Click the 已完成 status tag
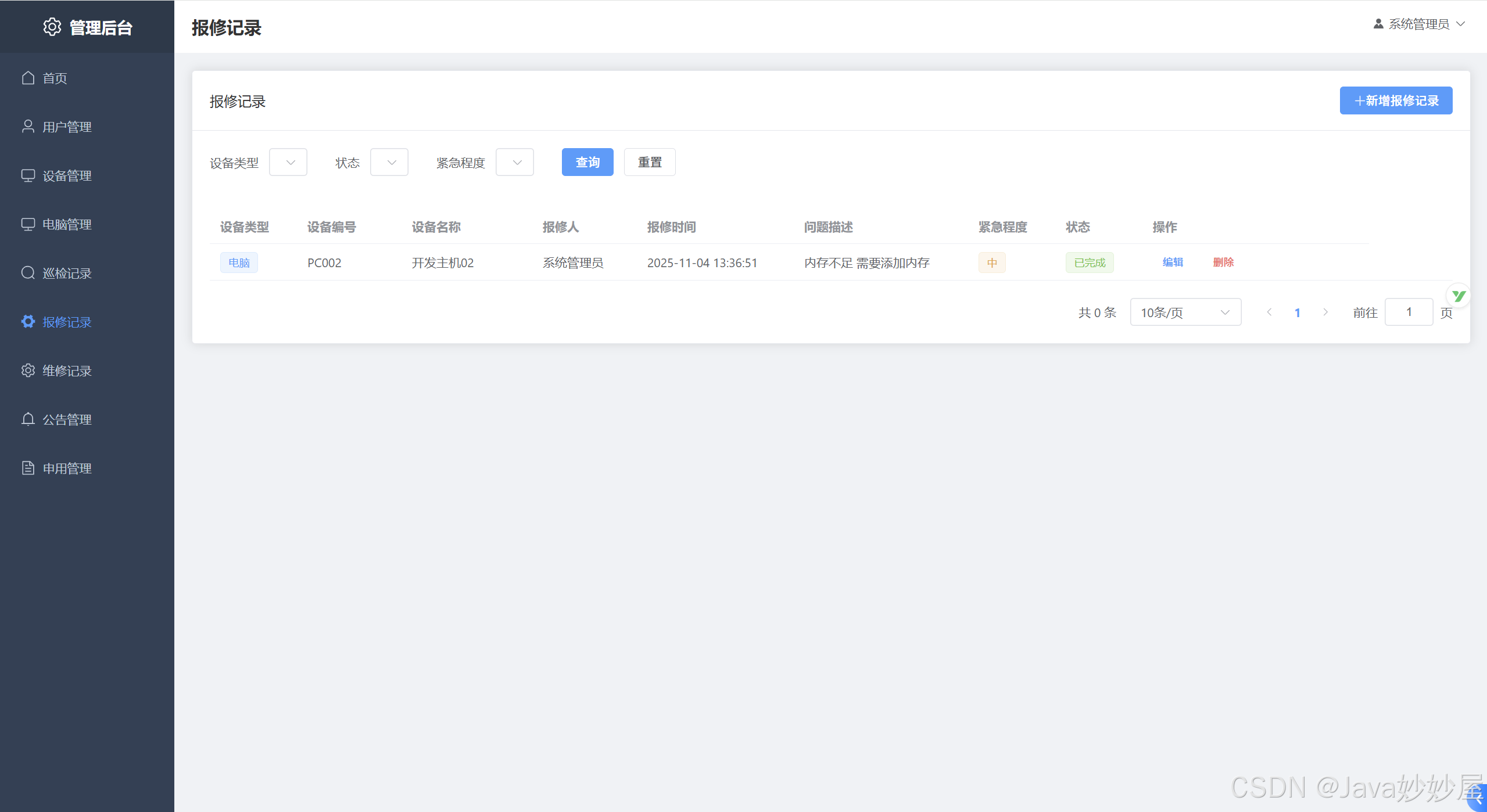 pyautogui.click(x=1090, y=263)
